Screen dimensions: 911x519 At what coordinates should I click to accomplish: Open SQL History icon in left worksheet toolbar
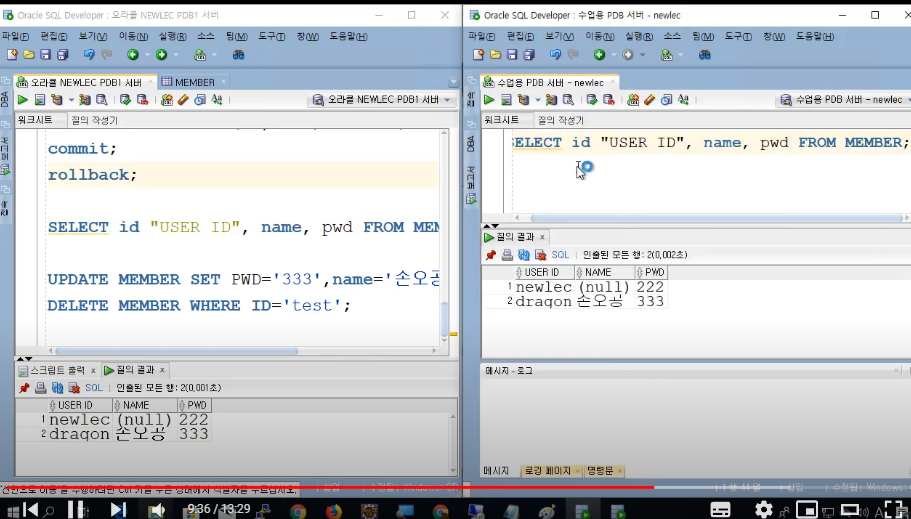tap(200, 100)
